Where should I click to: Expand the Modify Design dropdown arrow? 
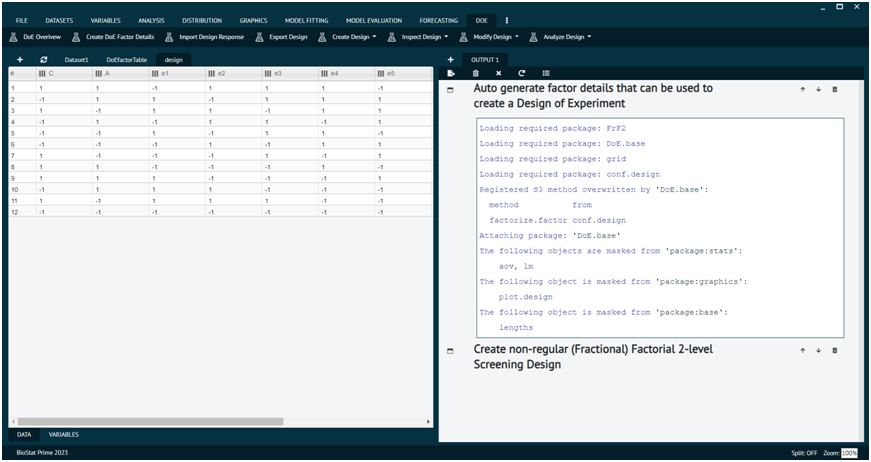coord(517,37)
